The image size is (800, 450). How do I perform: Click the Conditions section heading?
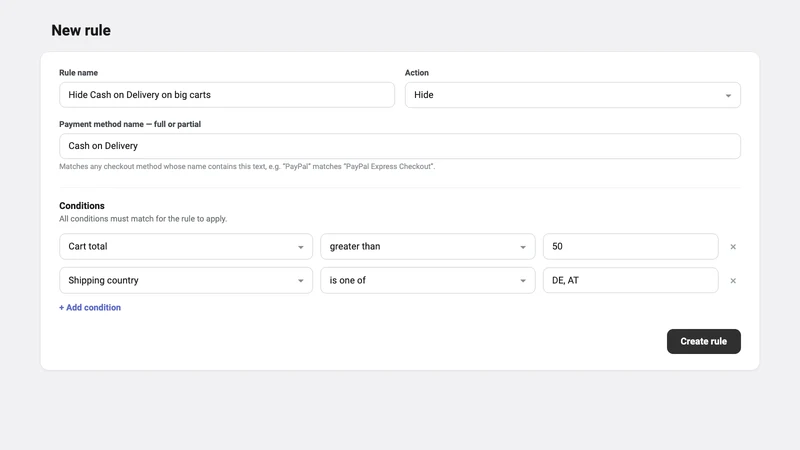82,206
